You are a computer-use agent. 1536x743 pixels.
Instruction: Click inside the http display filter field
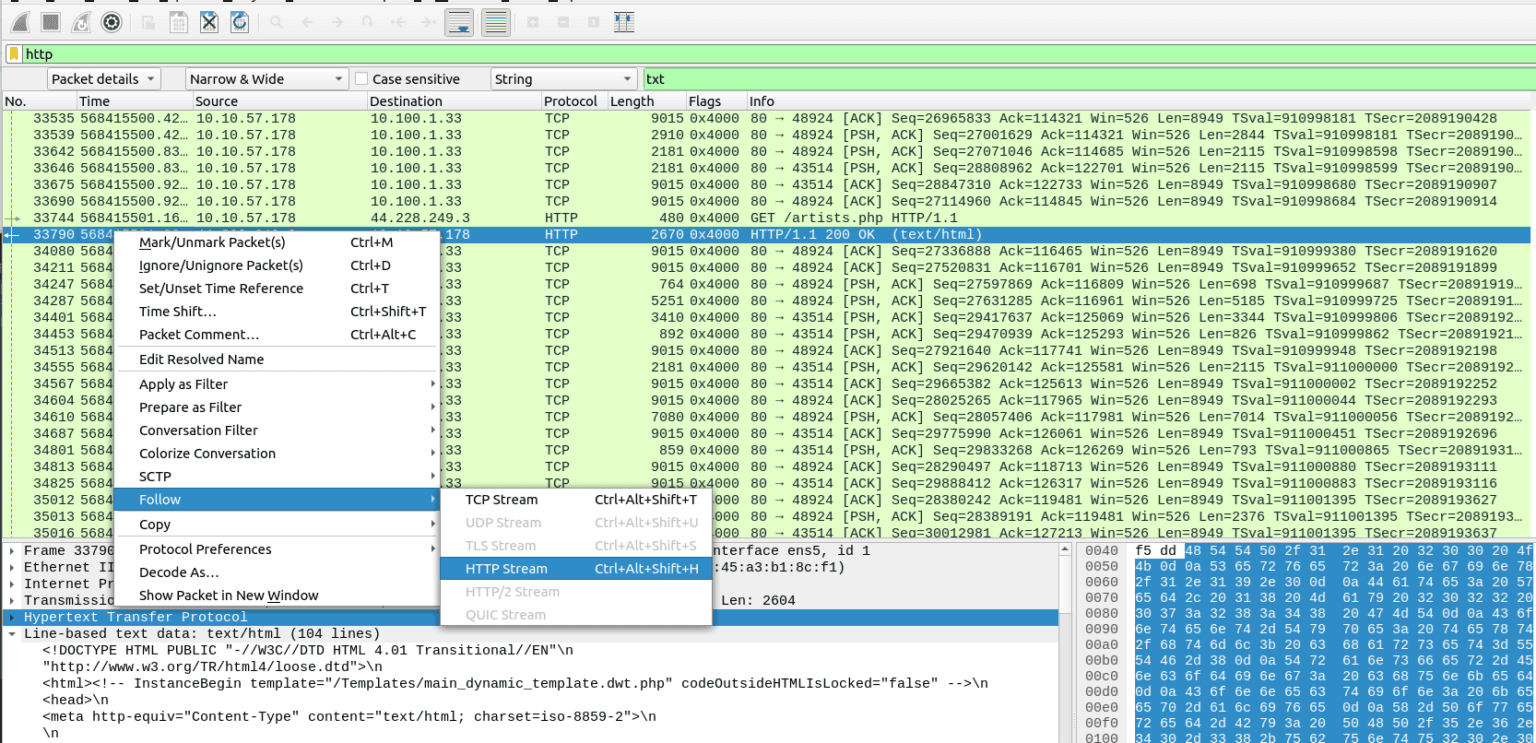(200, 54)
